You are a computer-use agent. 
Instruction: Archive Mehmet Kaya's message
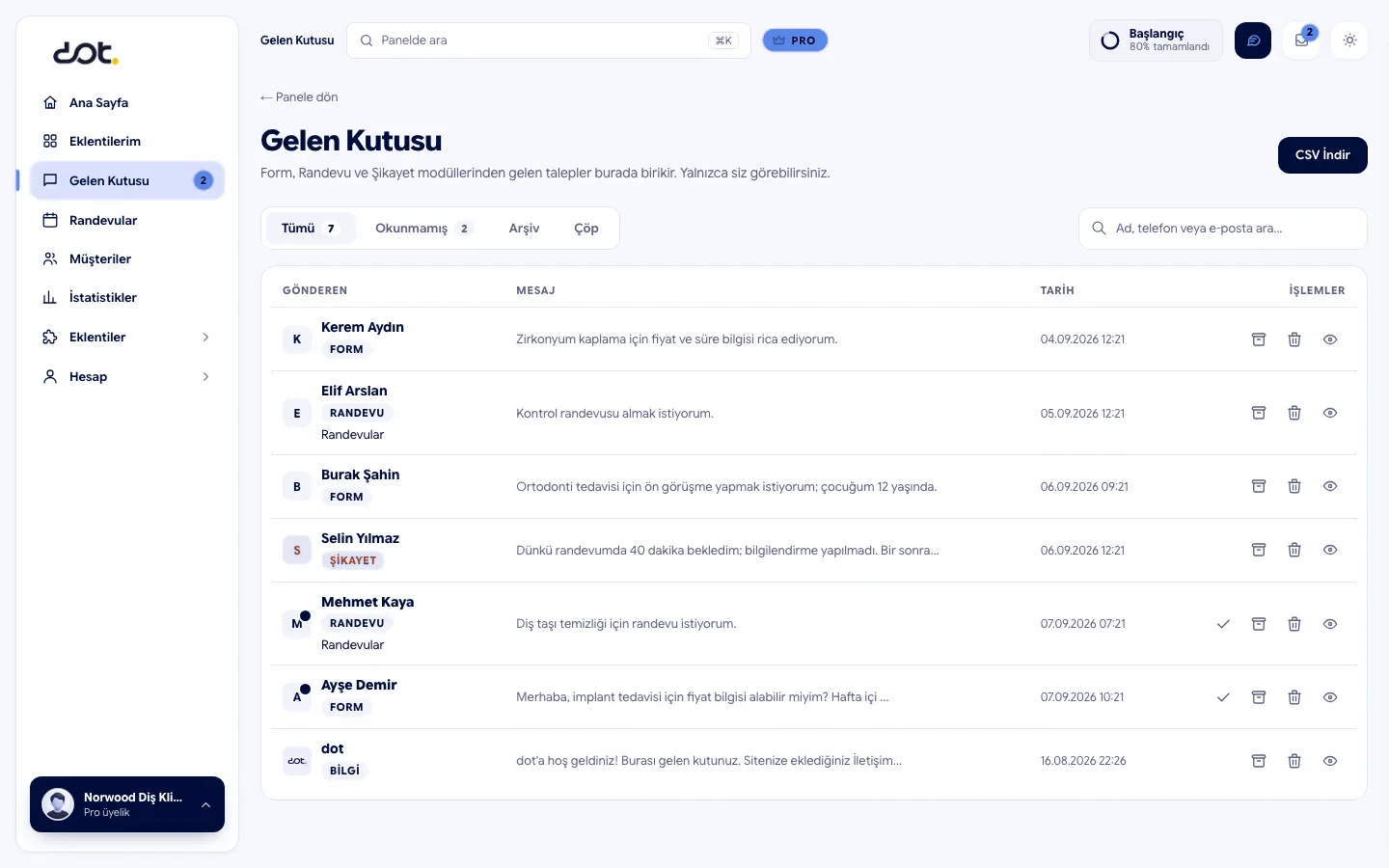click(x=1259, y=624)
